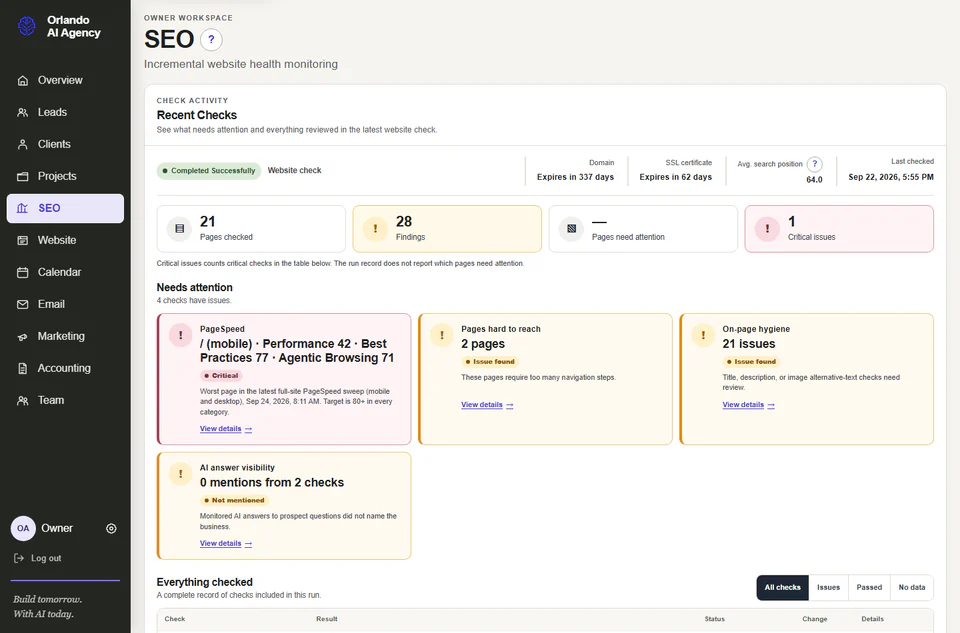Click the Status column header

pyautogui.click(x=714, y=620)
